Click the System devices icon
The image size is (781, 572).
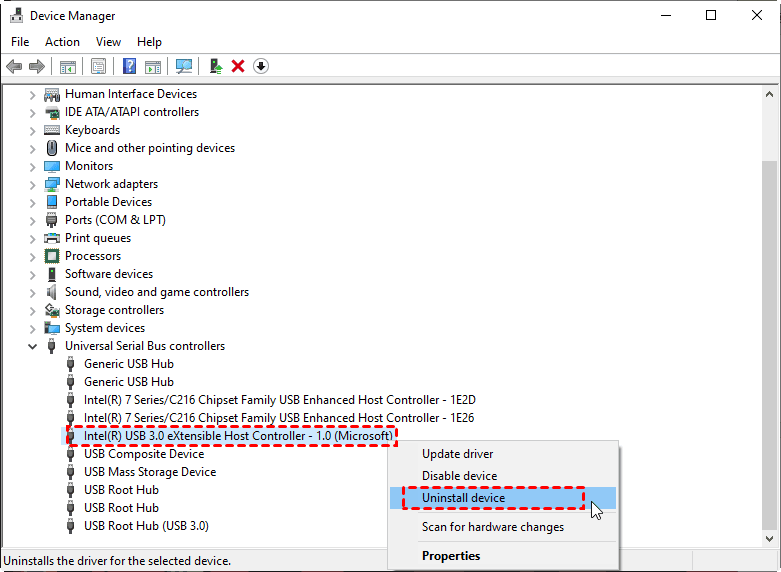tap(52, 328)
